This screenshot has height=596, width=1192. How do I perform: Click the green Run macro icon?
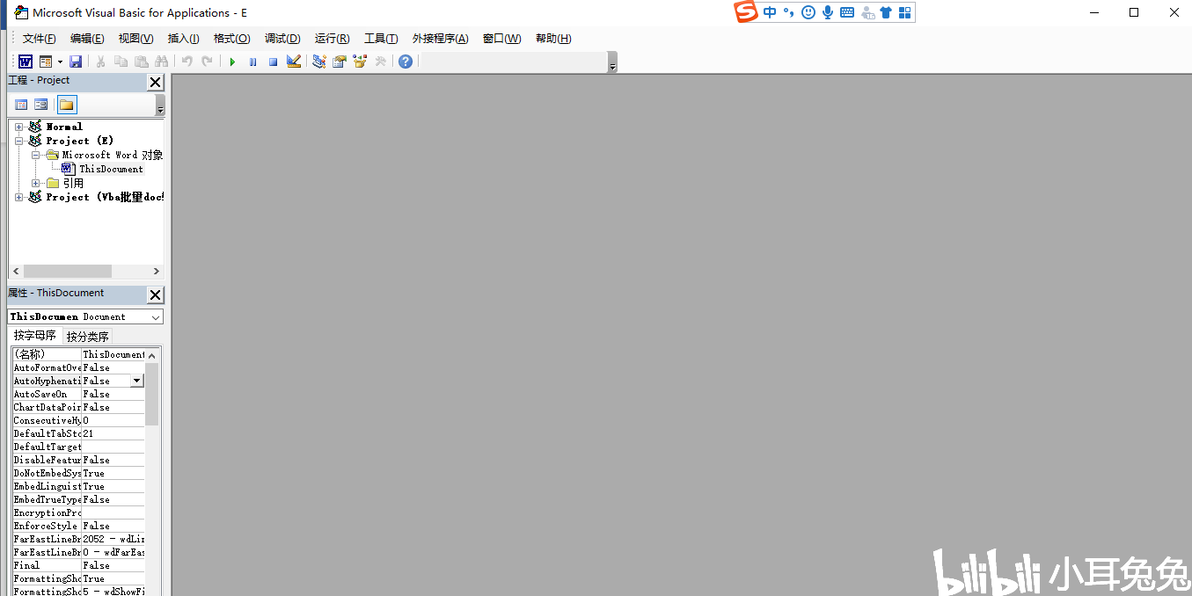click(x=233, y=62)
